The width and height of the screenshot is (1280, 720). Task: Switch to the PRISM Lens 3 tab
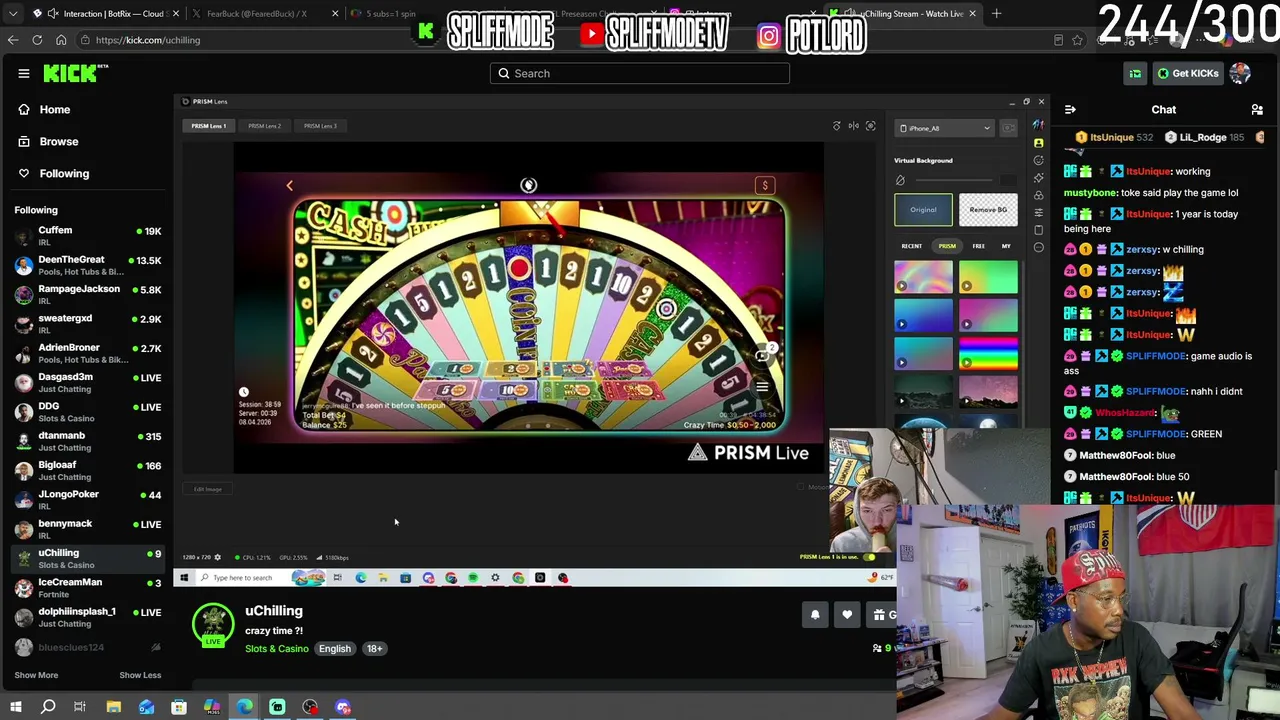click(x=320, y=126)
